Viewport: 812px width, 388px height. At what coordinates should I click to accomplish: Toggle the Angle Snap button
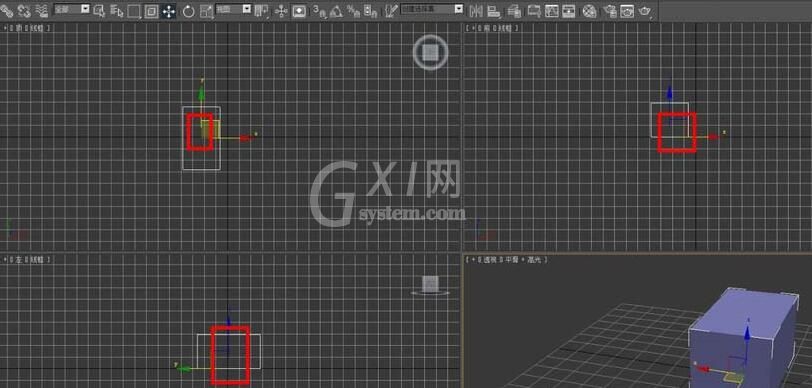(x=337, y=11)
